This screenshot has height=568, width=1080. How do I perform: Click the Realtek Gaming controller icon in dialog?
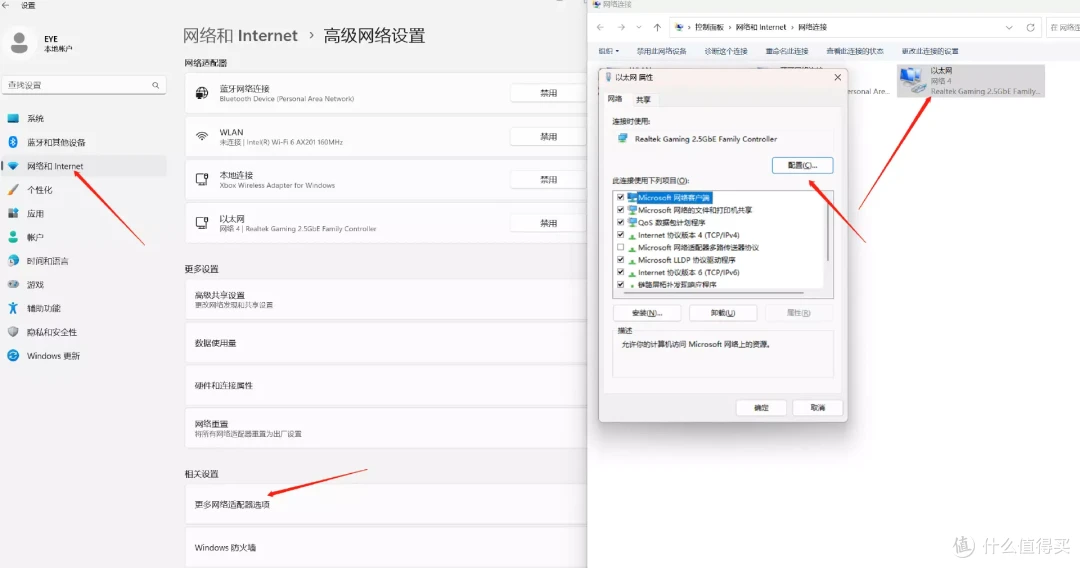coord(623,138)
